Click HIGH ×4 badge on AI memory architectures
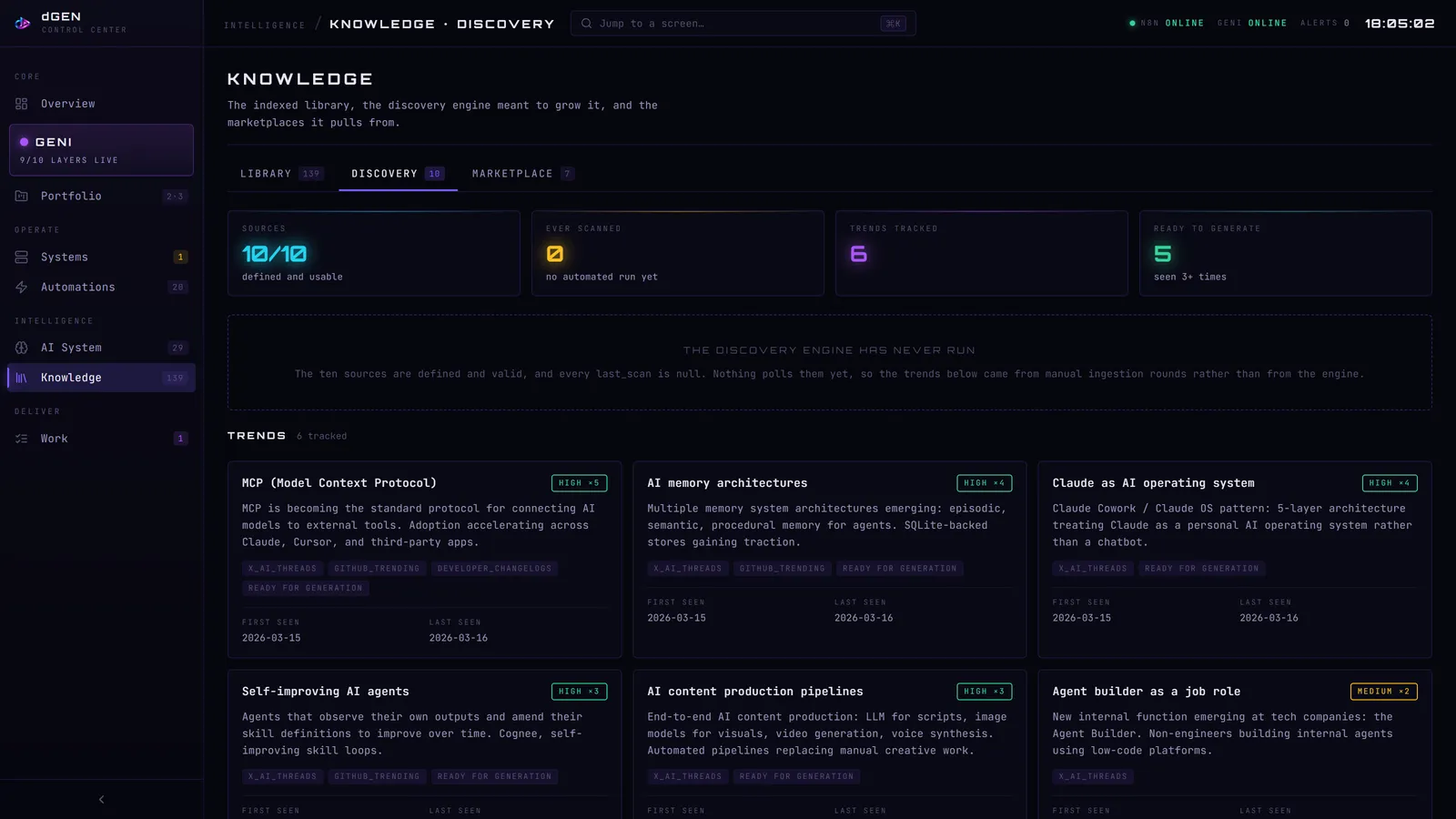Viewport: 1456px width, 819px height. (x=985, y=483)
